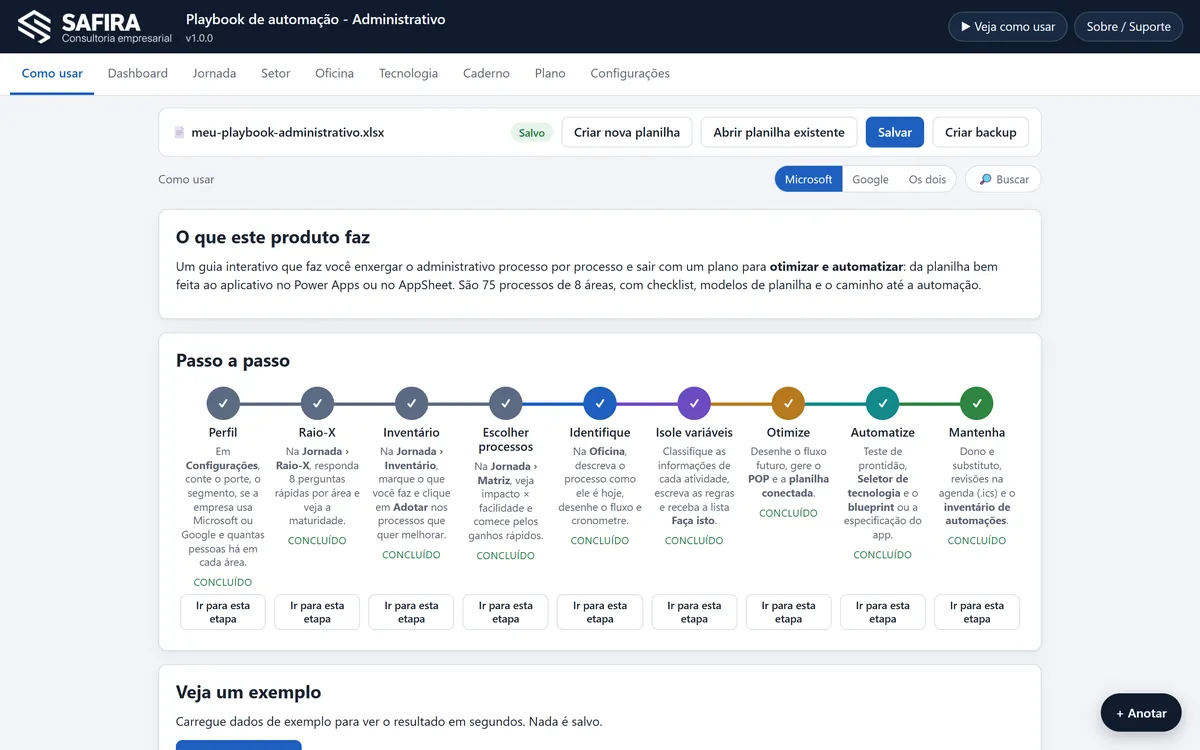Screen dimensions: 1200x750
Task: Click Criar nova planilha
Action: click(627, 132)
